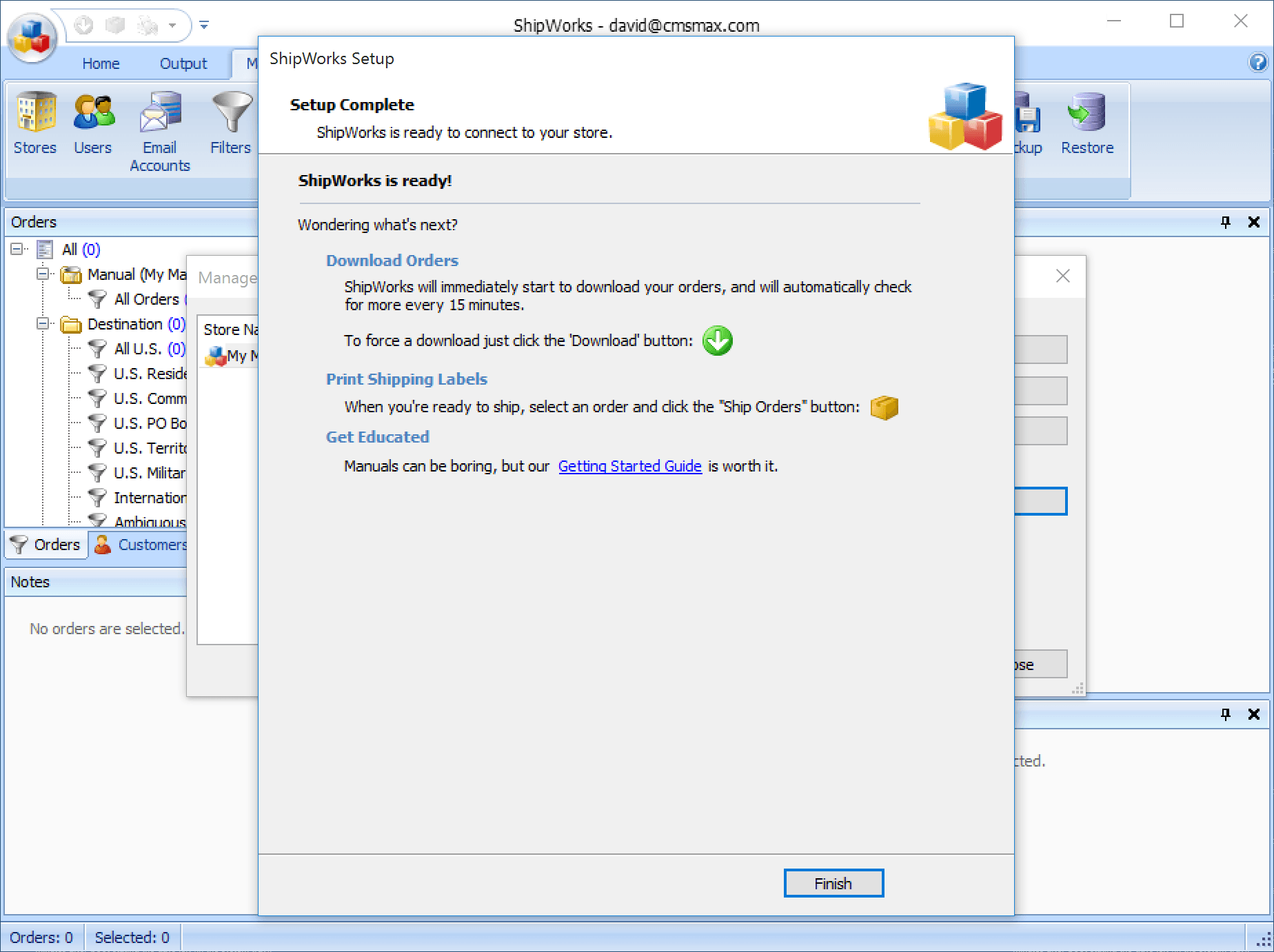Close the lower right panel
This screenshot has height=952, width=1274.
(x=1254, y=714)
